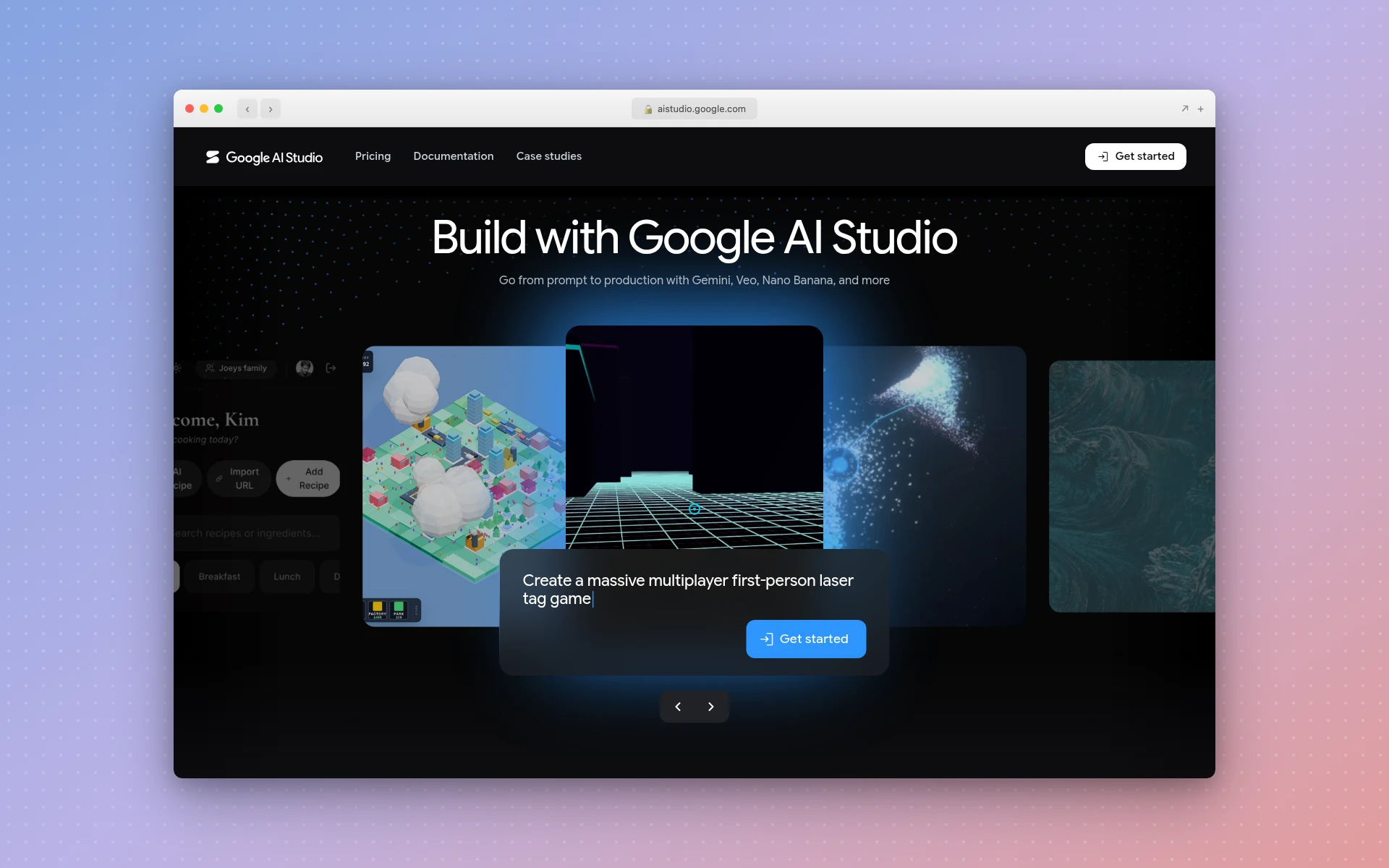This screenshot has width=1389, height=868.
Task: Click the green Park build icon
Action: [x=399, y=610]
